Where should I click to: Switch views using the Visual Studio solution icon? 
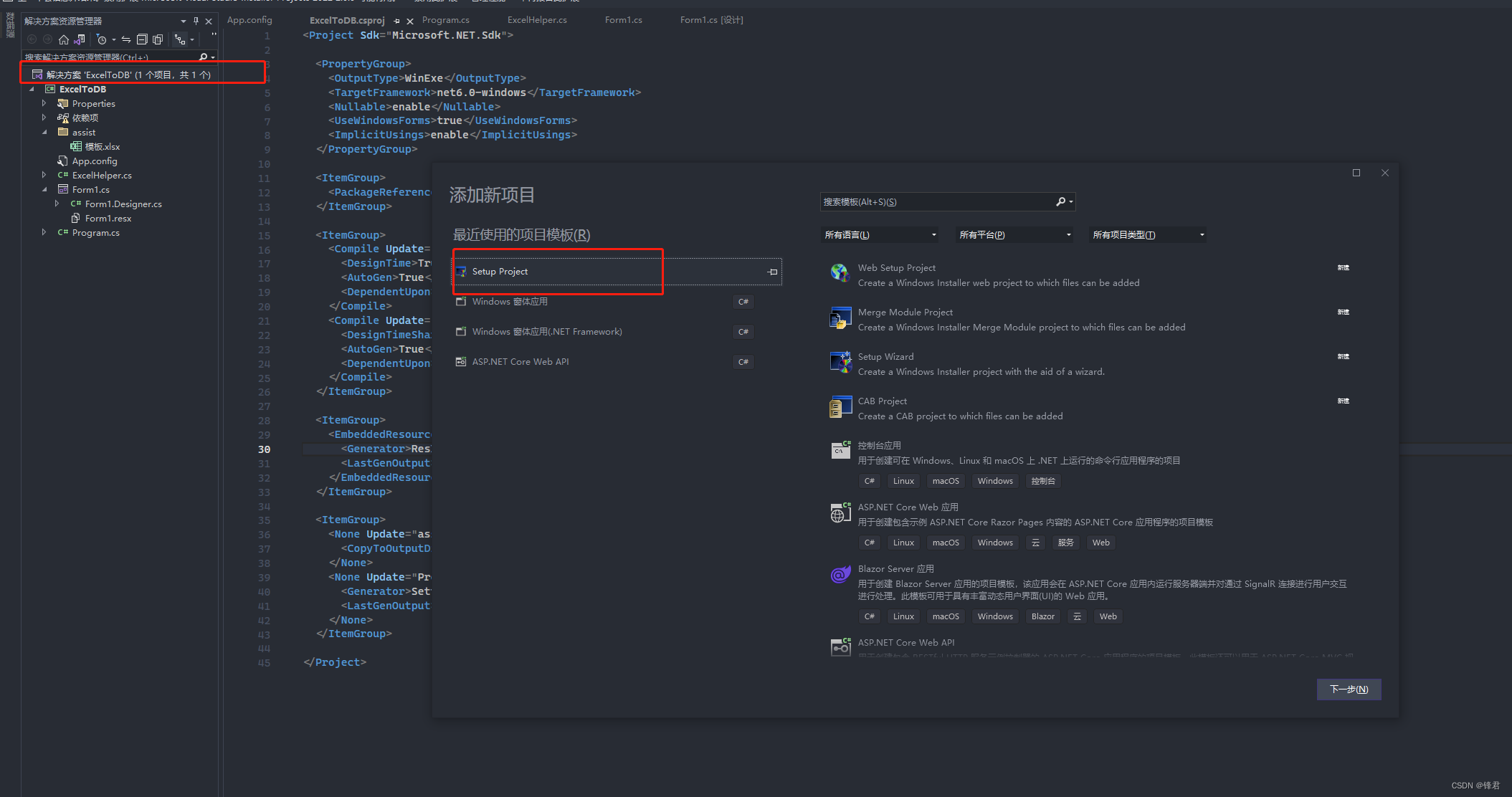tap(80, 39)
